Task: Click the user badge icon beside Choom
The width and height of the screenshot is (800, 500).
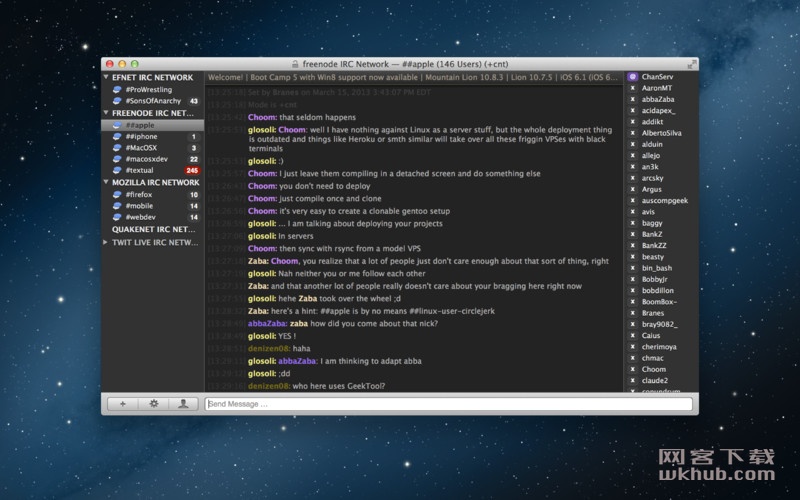Action: click(633, 369)
